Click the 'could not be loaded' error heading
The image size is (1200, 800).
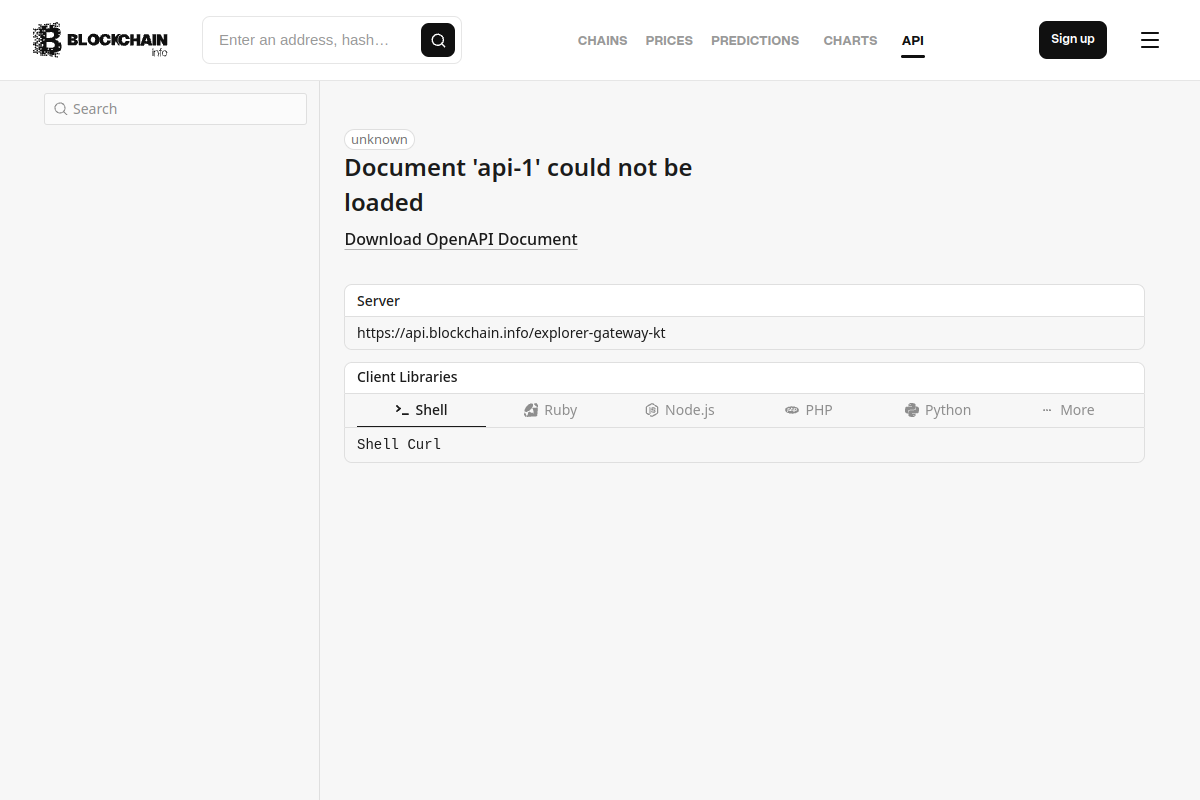coord(518,185)
